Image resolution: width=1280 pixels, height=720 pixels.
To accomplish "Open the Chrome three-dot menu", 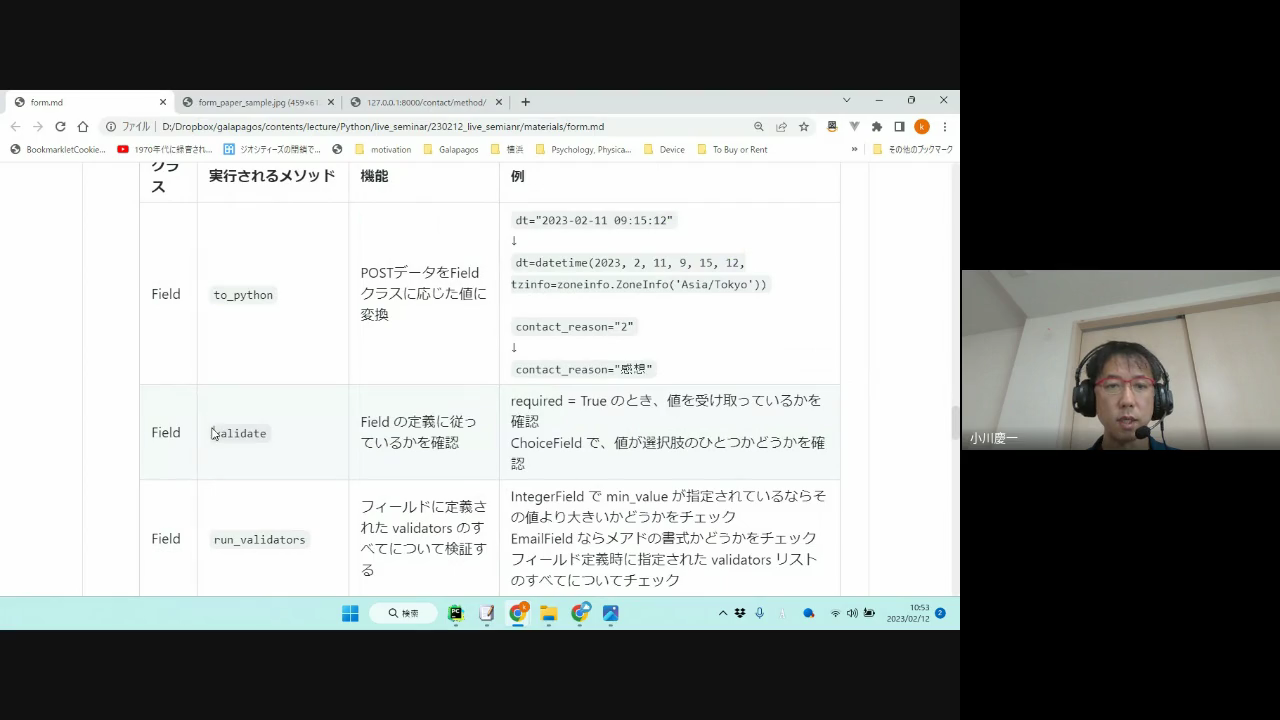I will coord(944,127).
